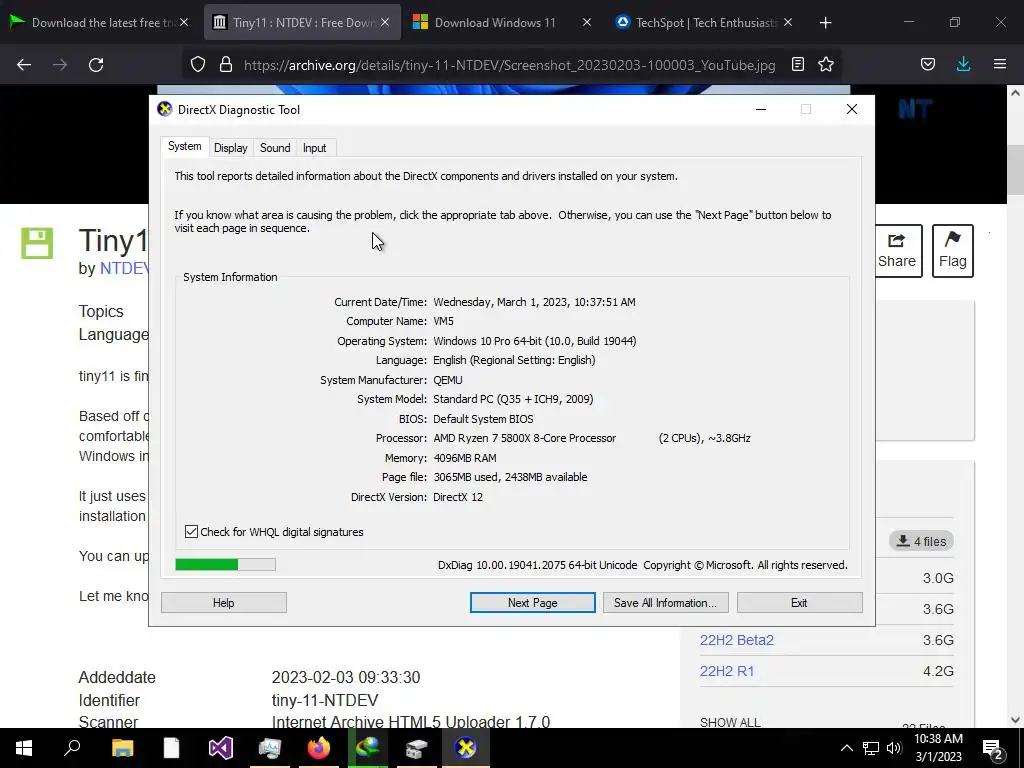
Task: Click the site padlock icon
Action: point(226,65)
